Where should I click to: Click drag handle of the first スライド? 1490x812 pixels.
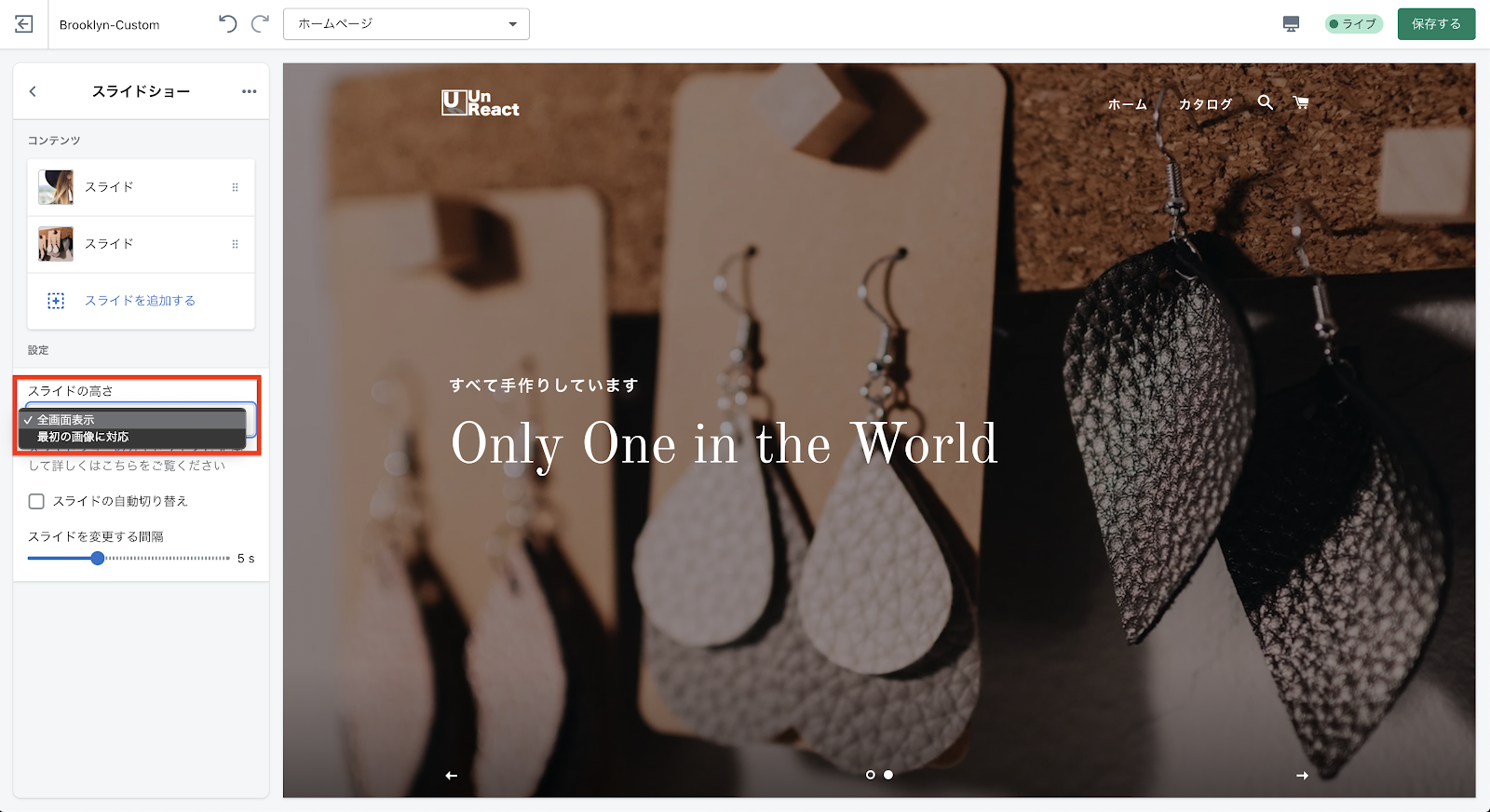pos(235,187)
